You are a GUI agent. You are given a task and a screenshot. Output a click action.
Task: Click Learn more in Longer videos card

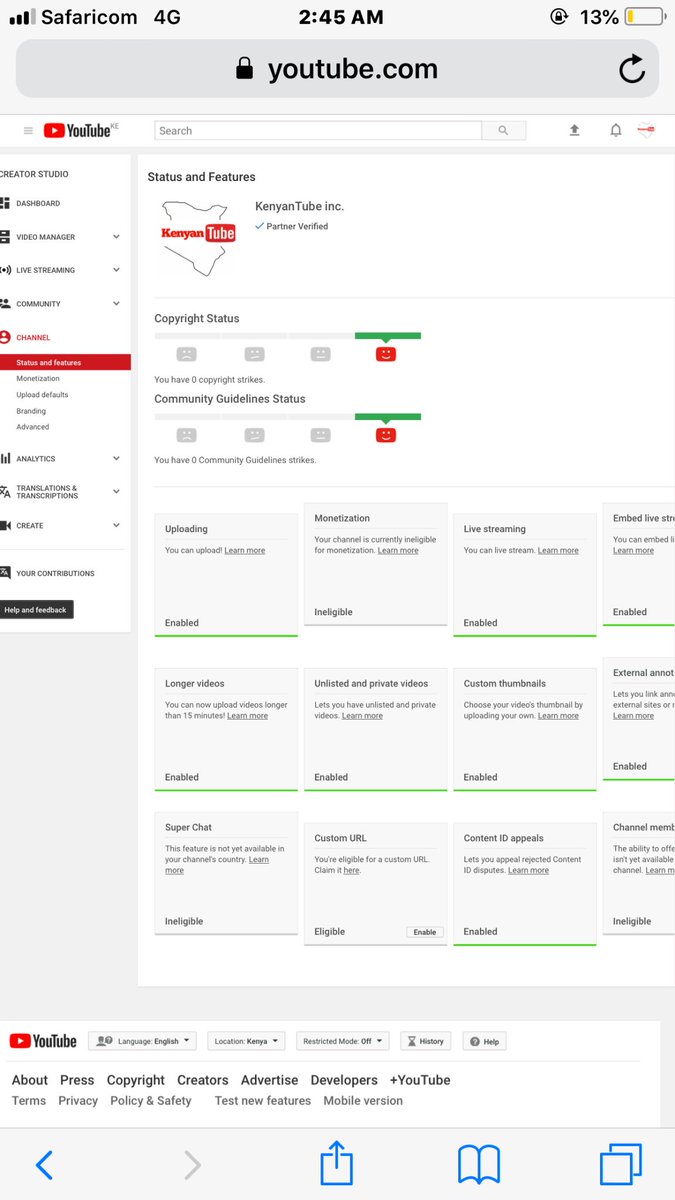247,716
